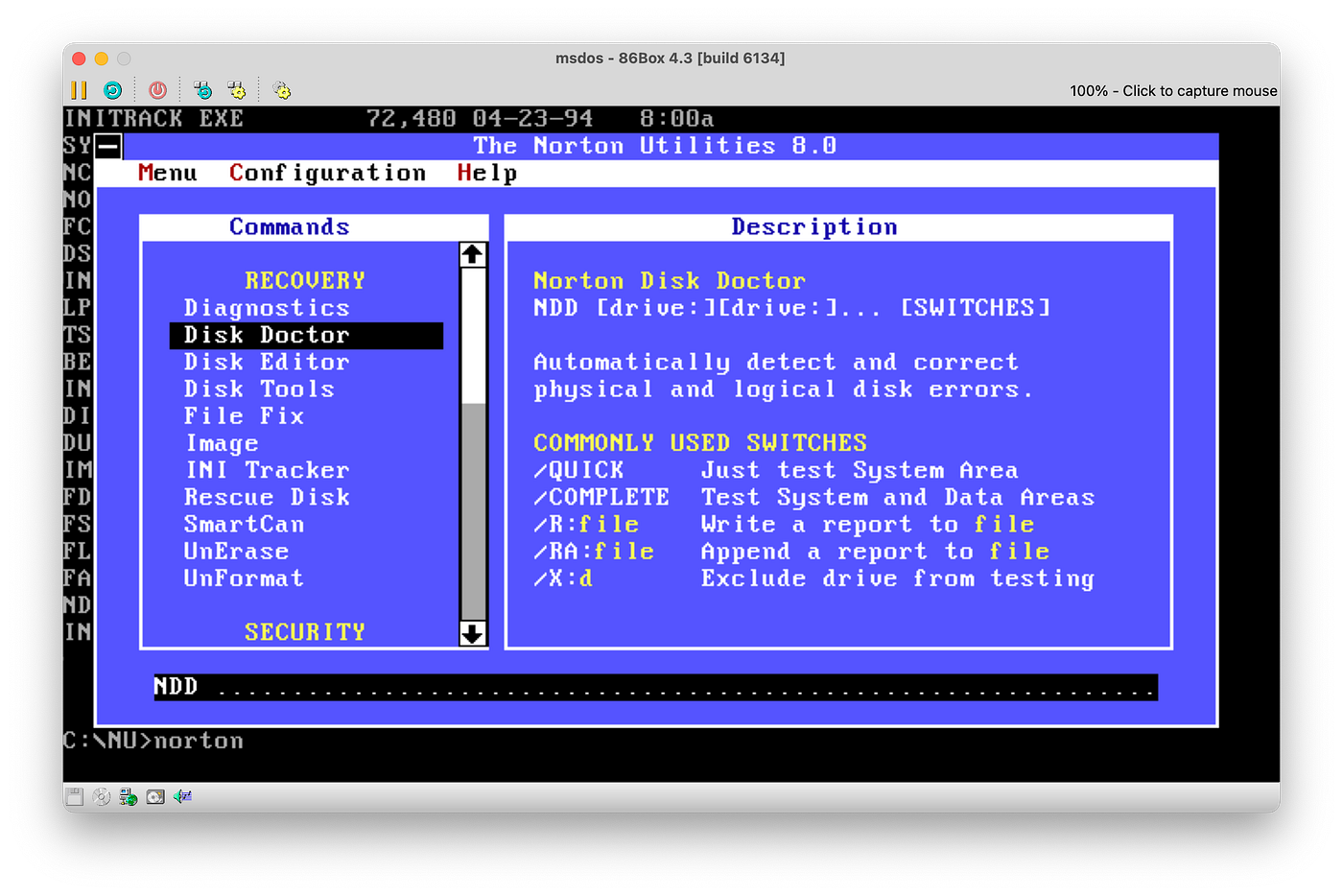Click the floppy disk status icon
This screenshot has height=896, width=1343.
click(x=74, y=796)
